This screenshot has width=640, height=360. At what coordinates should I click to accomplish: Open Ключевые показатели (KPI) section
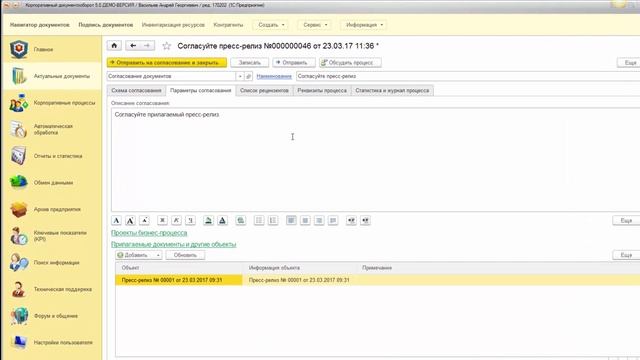click(x=51, y=236)
